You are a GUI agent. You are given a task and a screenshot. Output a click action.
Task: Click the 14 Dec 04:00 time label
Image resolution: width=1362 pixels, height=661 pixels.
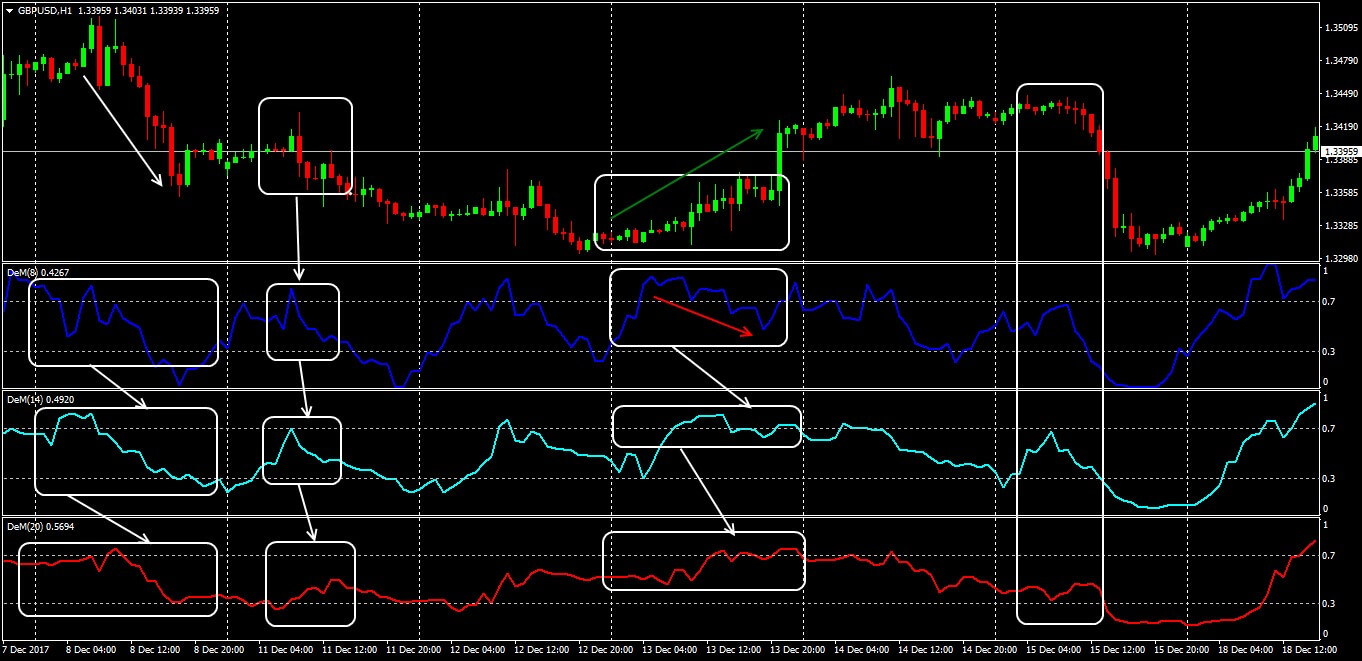pyautogui.click(x=862, y=650)
